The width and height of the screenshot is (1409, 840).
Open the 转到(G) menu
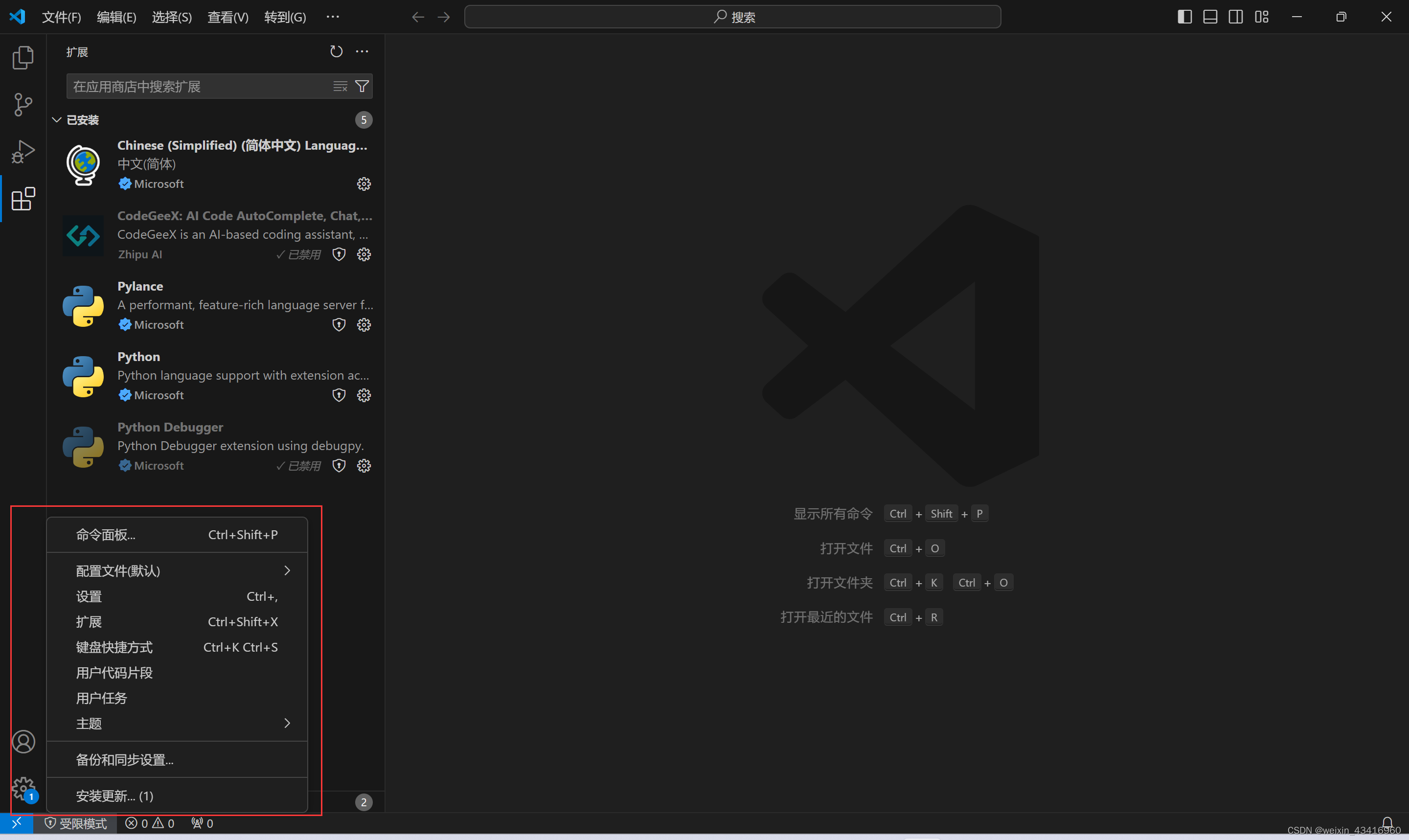coord(285,17)
